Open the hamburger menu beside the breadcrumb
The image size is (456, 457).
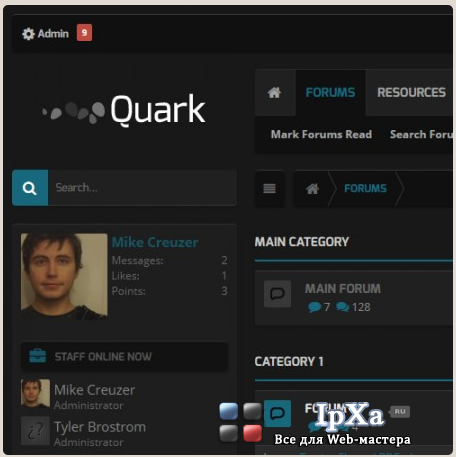pos(269,188)
